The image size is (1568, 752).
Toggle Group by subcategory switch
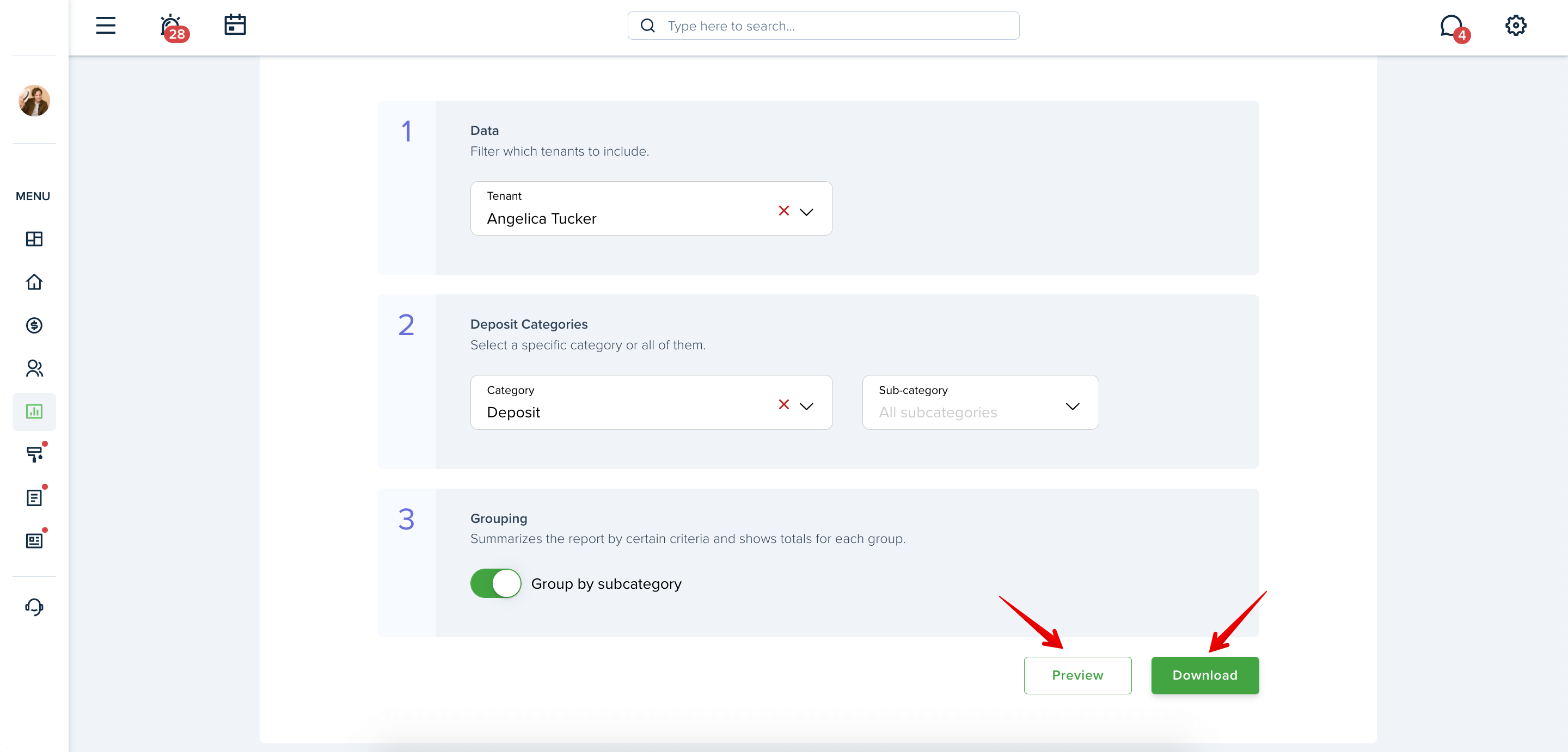coord(495,583)
